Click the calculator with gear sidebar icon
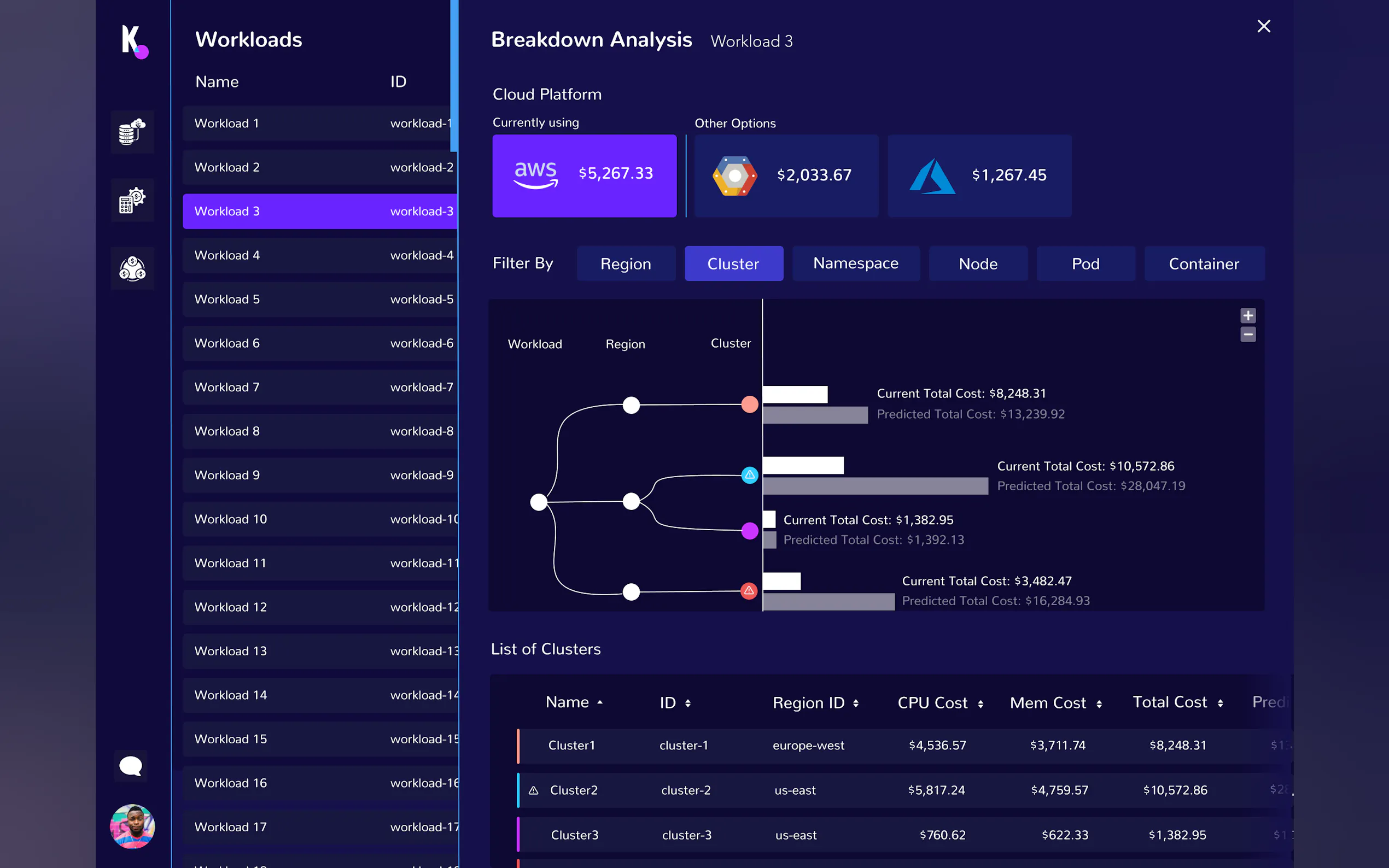1389x868 pixels. point(132,201)
